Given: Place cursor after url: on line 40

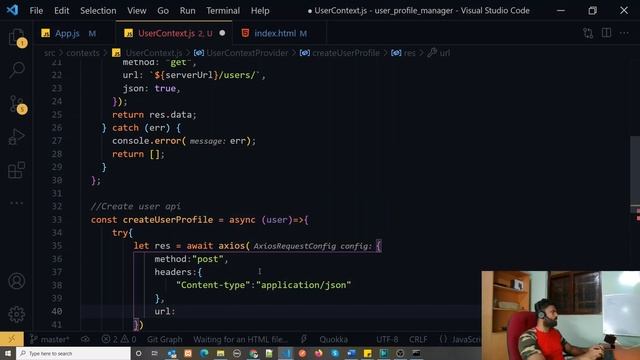Looking at the screenshot, I should 176,311.
